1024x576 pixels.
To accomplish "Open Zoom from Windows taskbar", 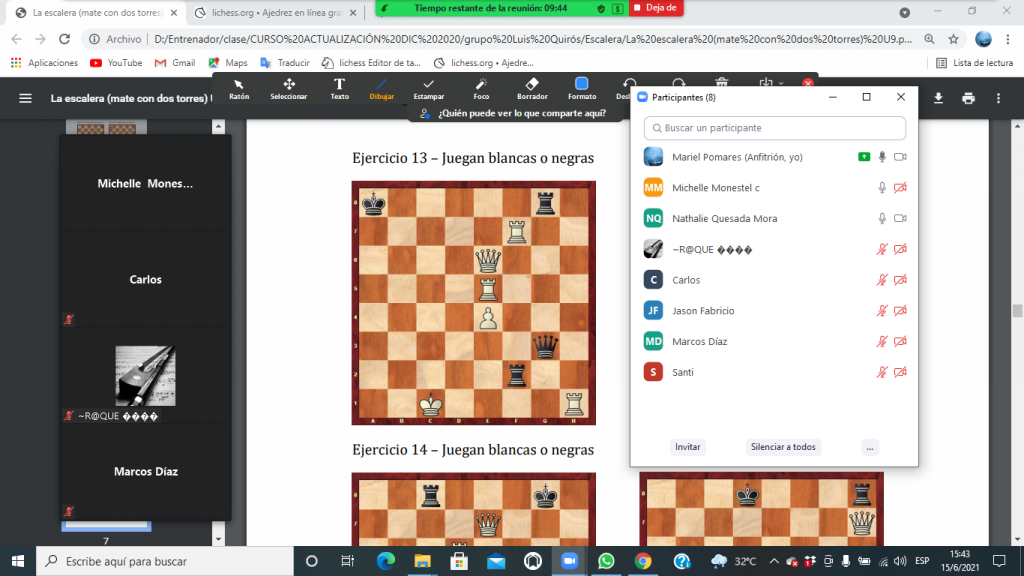I will point(569,561).
